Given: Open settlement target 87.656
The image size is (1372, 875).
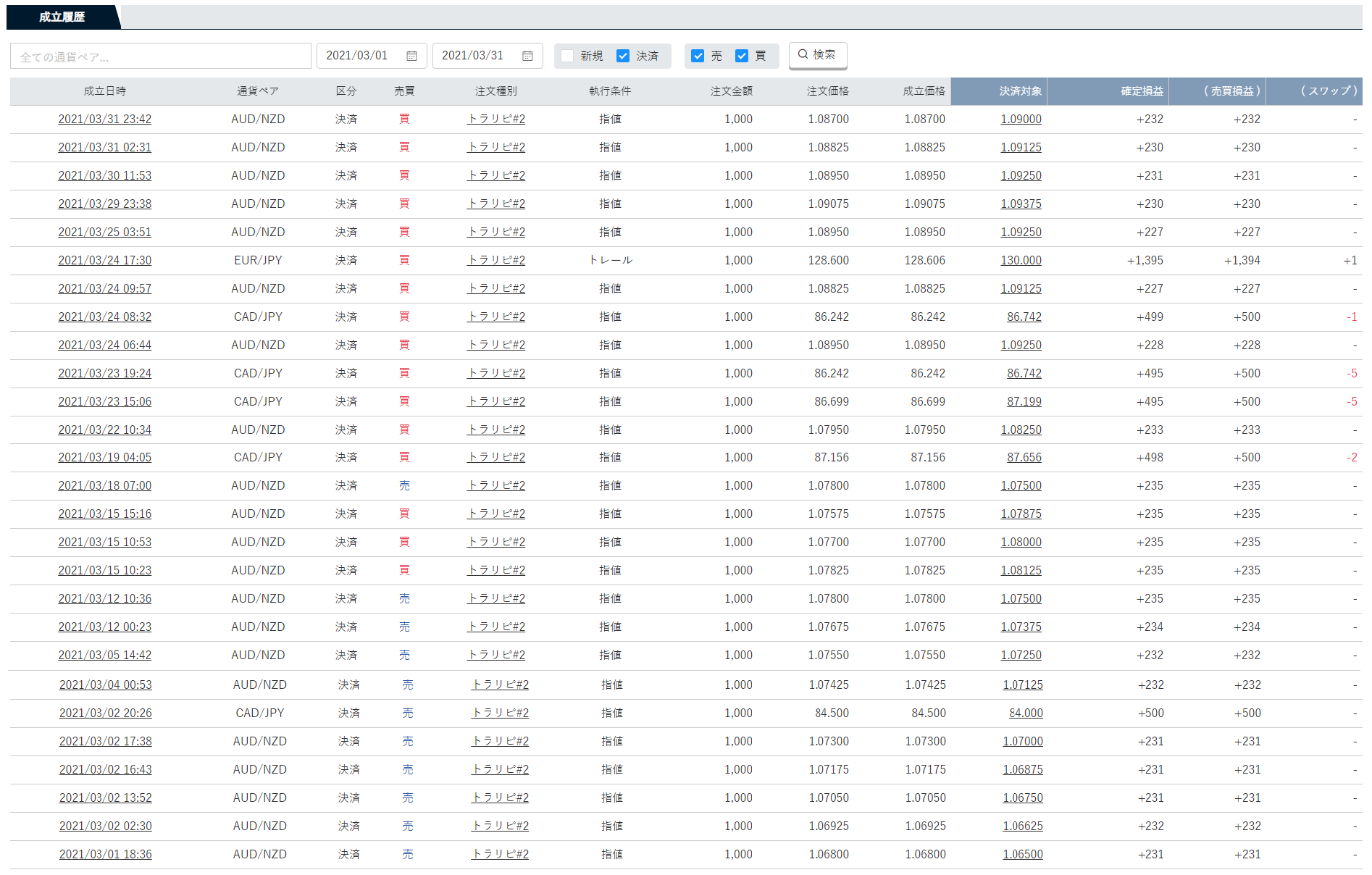Looking at the screenshot, I should pos(1024,457).
